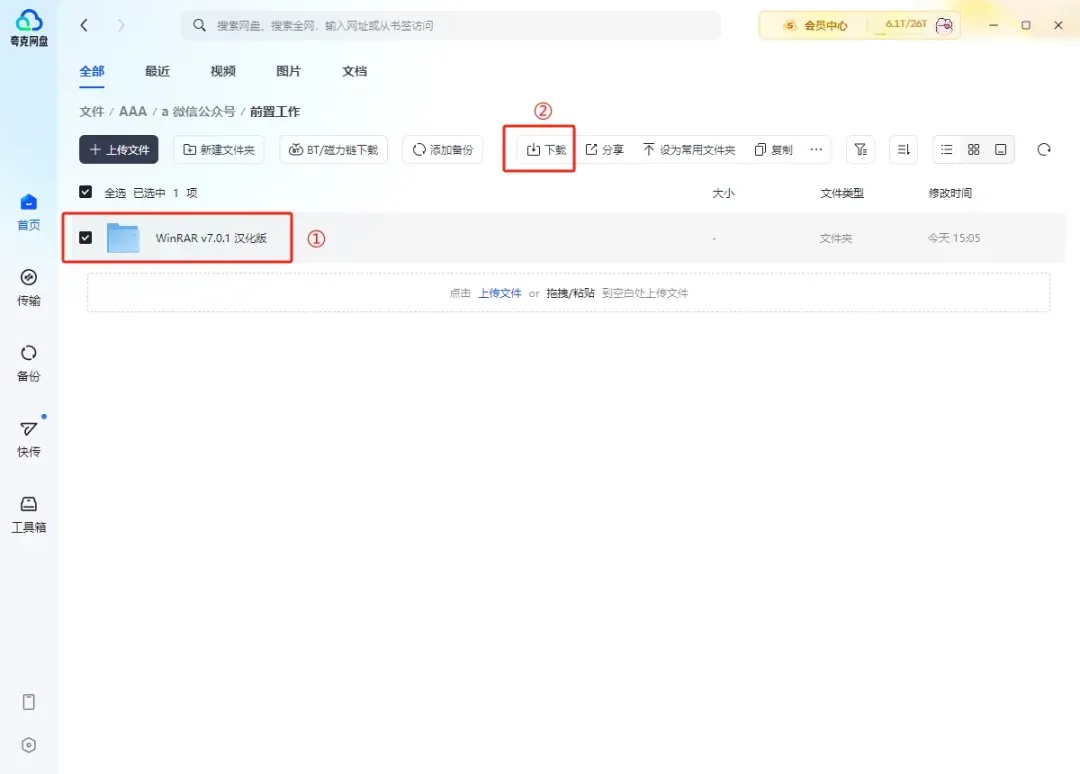Screen dimensions: 1080x774
Task: Click the search magnifier icon
Action: click(x=199, y=25)
